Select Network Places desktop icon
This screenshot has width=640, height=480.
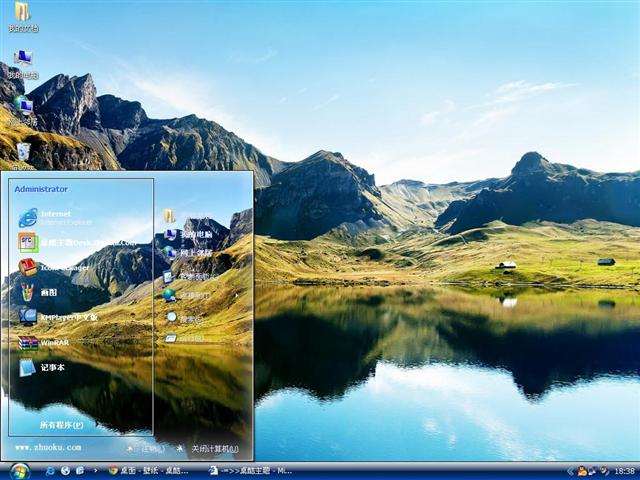coord(23,110)
